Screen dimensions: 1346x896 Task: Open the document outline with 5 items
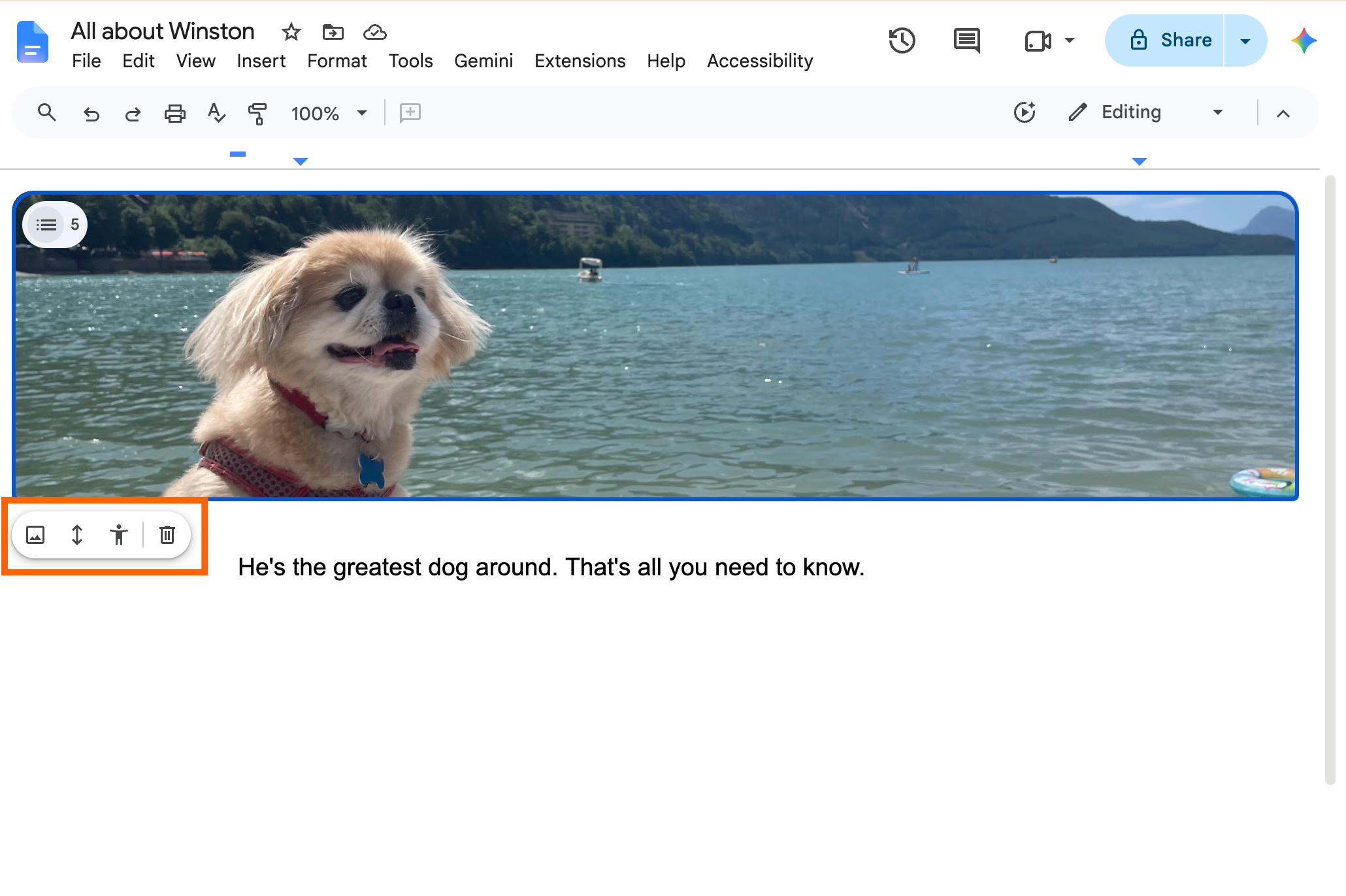point(55,225)
